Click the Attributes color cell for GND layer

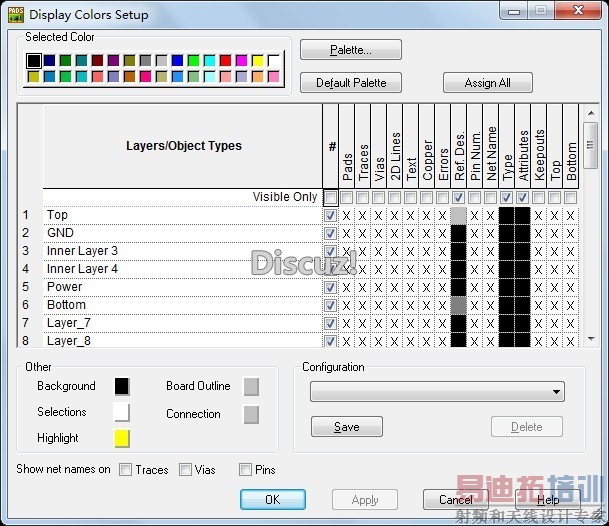522,233
